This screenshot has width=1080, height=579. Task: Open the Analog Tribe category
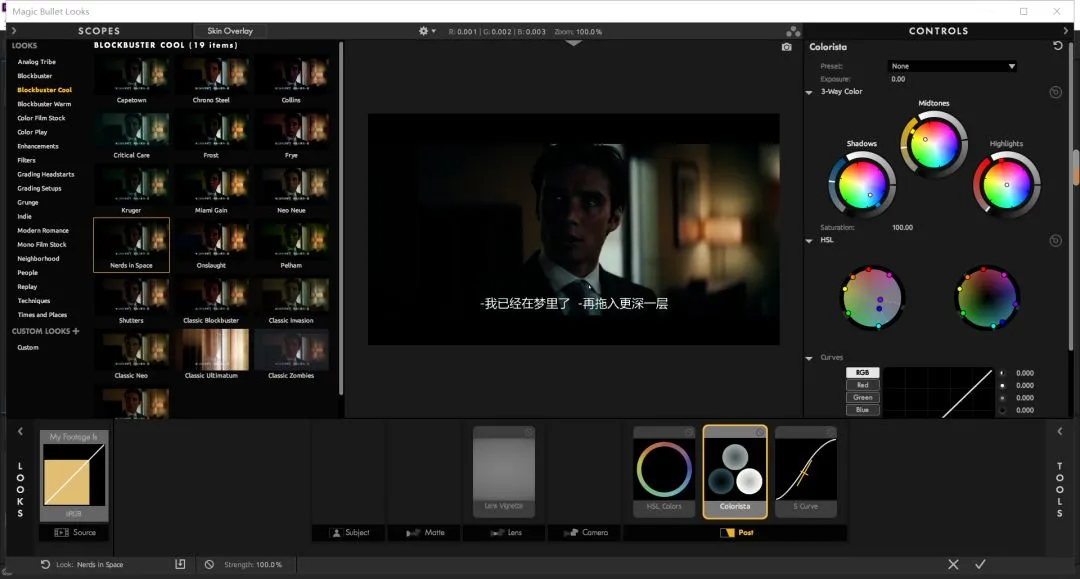37,62
